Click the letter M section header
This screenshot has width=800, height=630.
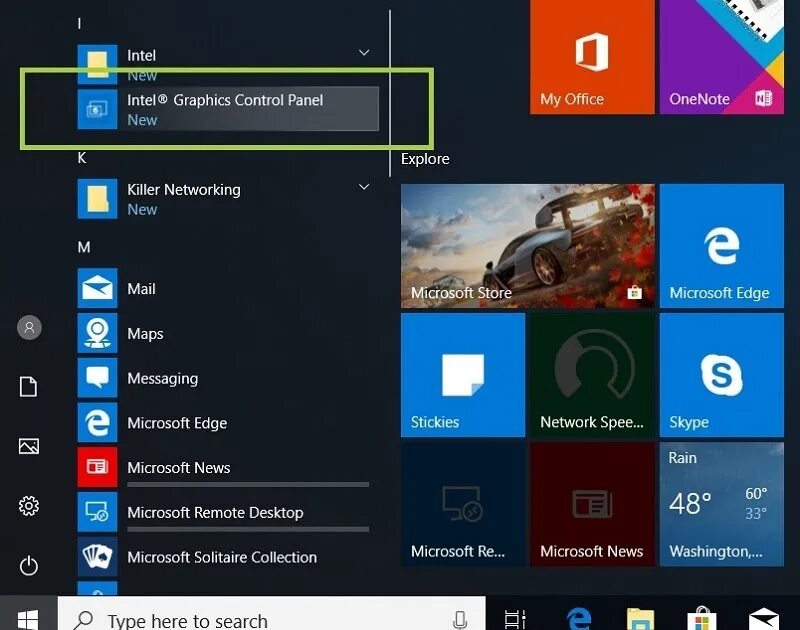pos(84,247)
